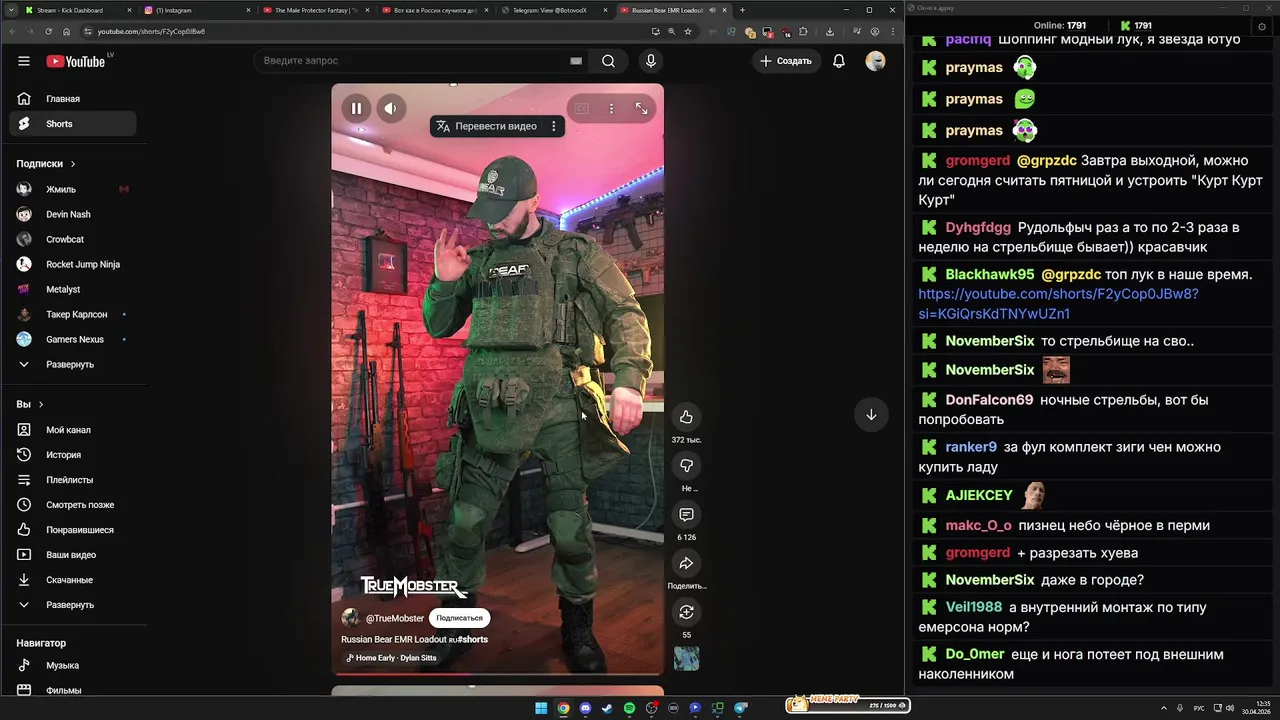Dislike the Short

[686, 466]
